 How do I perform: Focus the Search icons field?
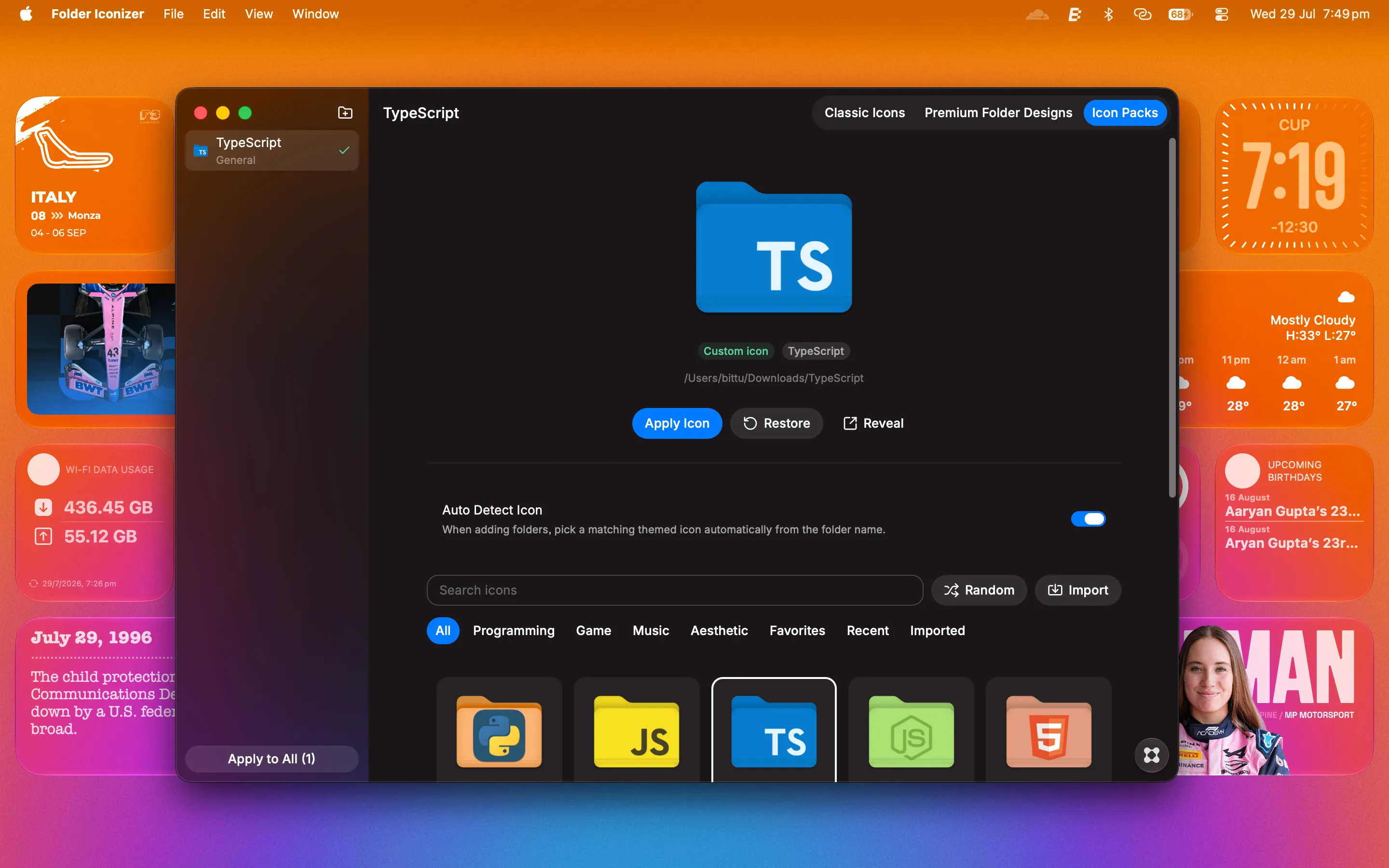click(x=674, y=590)
